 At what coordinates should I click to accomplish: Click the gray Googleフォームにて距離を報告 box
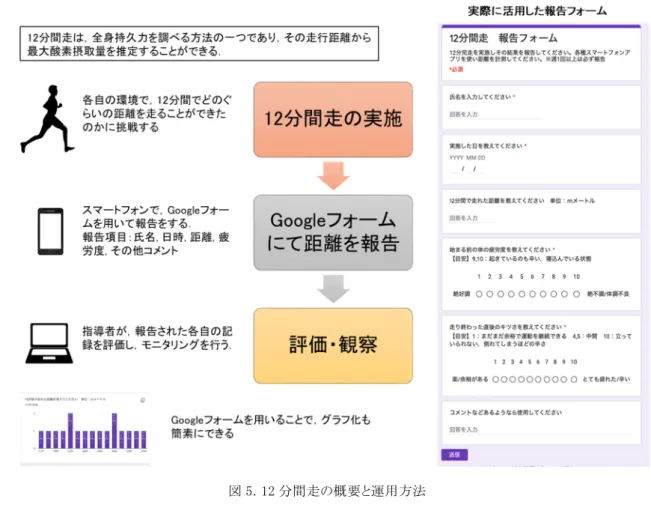333,232
